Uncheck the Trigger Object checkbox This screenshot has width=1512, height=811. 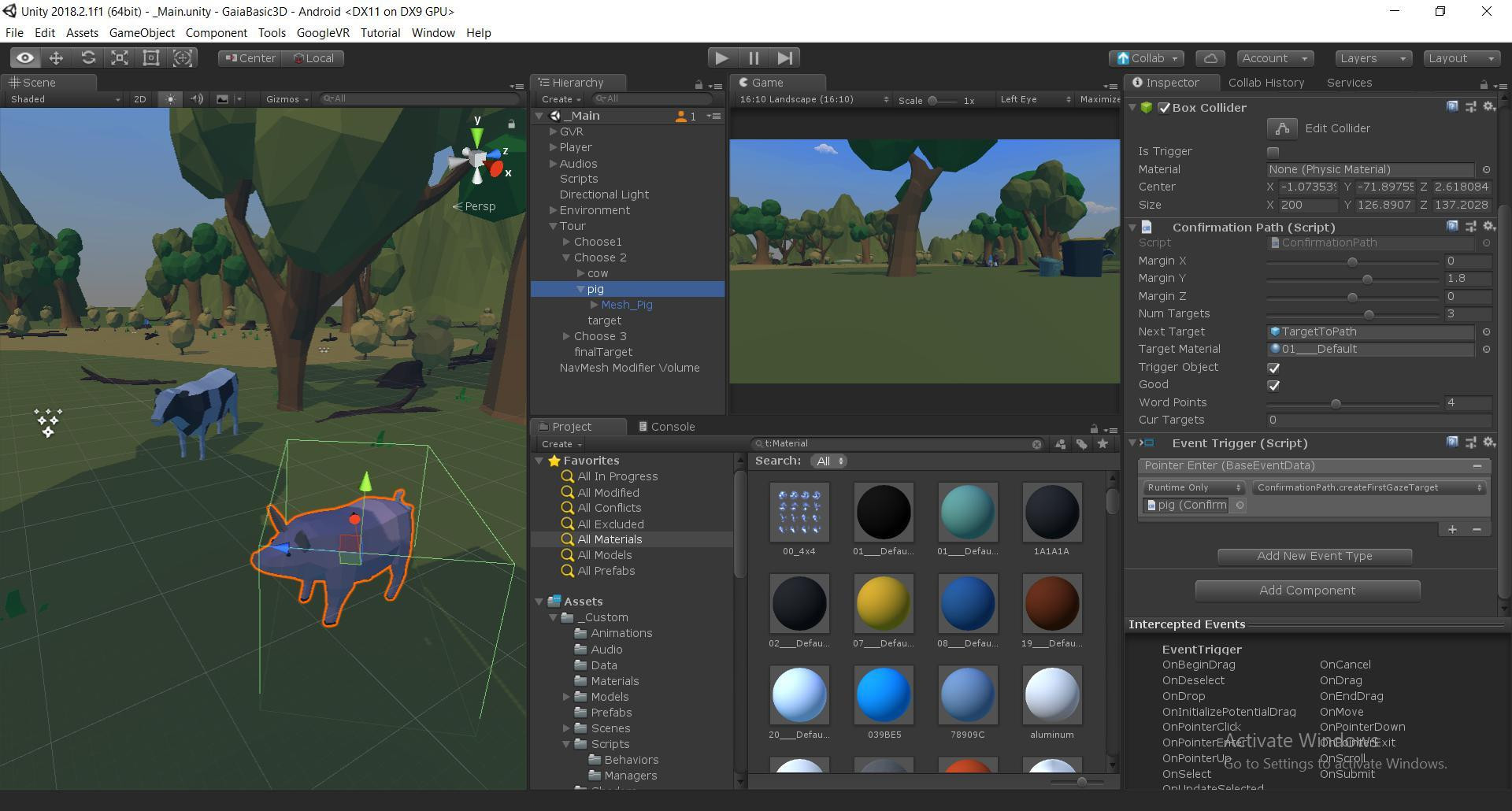1273,368
